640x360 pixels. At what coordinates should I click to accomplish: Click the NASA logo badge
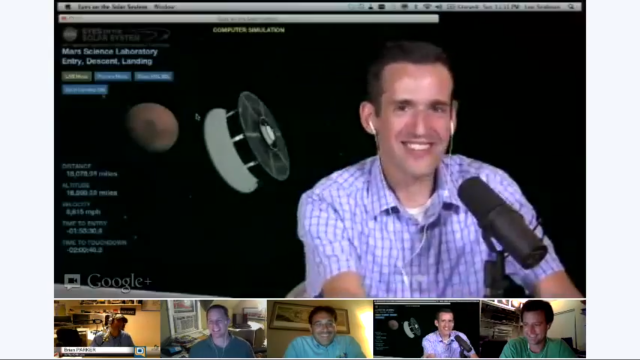pyautogui.click(x=70, y=34)
